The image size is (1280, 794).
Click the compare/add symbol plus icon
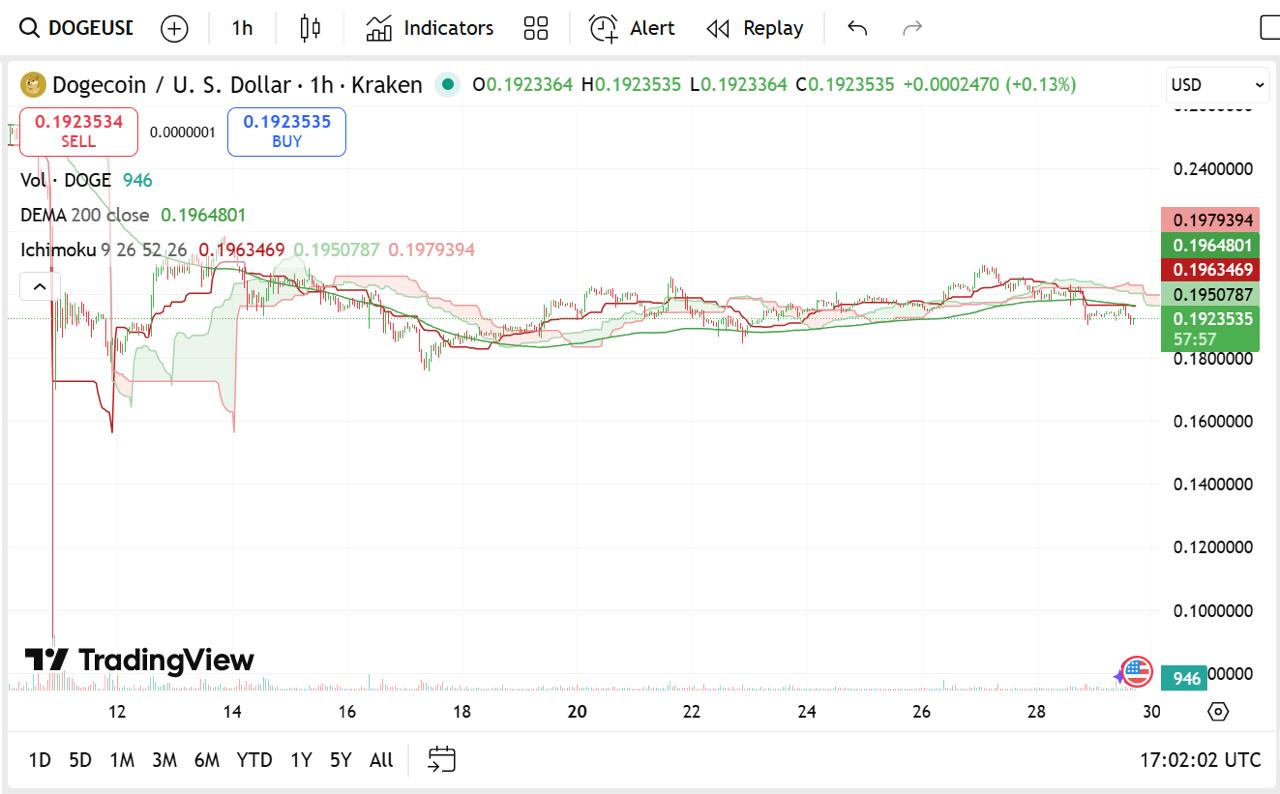(x=174, y=28)
